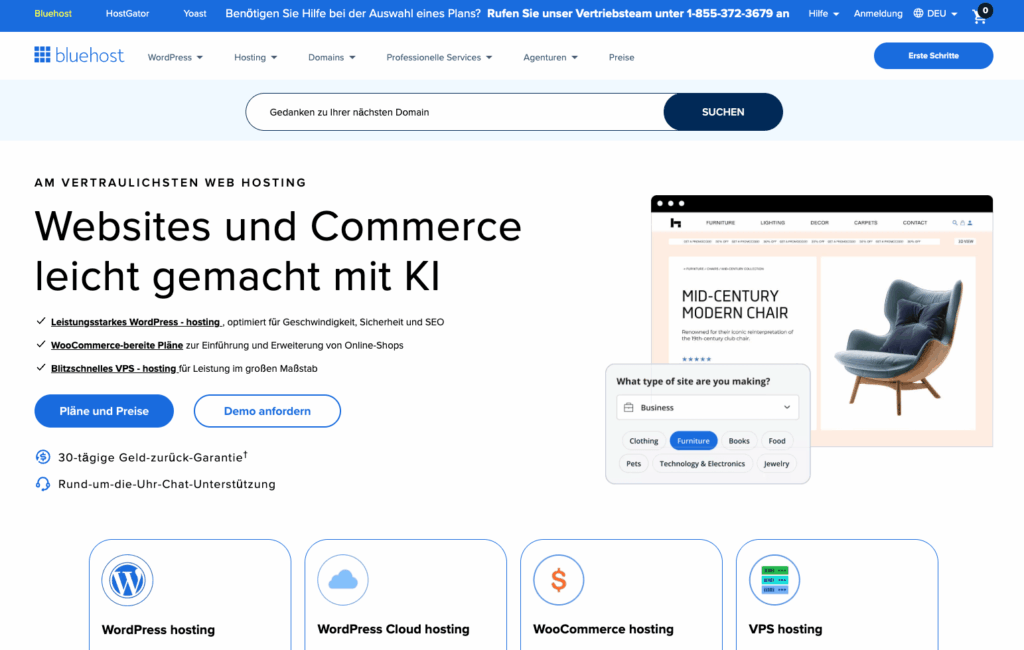Viewport: 1024px width, 650px height.
Task: Click the money-back guarantee icon
Action: pyautogui.click(x=43, y=457)
